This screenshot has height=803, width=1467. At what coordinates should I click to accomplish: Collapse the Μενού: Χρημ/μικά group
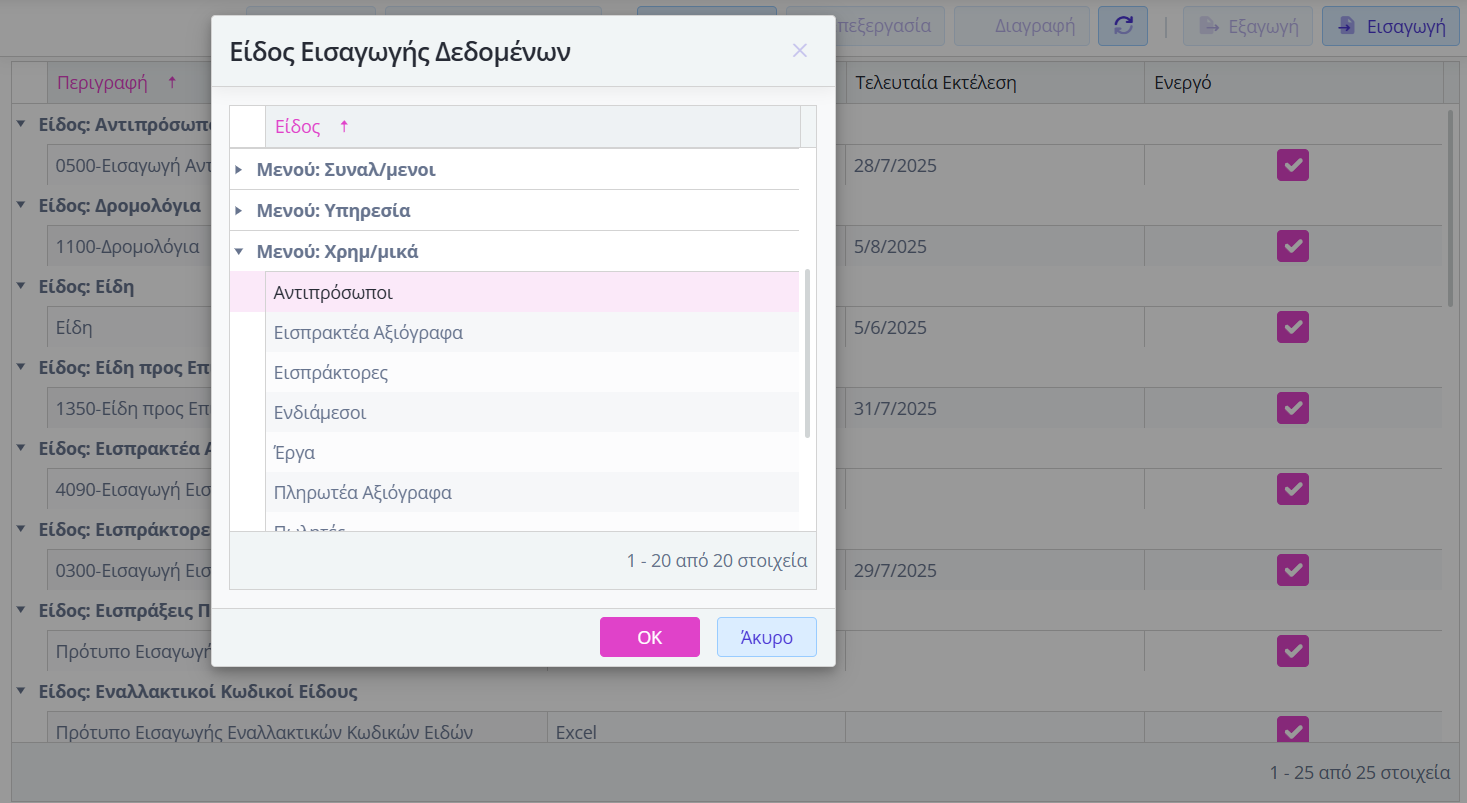tap(239, 252)
